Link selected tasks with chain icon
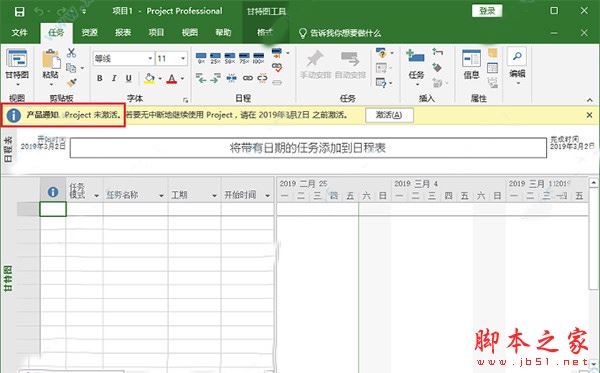The image size is (600, 373). (x=248, y=78)
